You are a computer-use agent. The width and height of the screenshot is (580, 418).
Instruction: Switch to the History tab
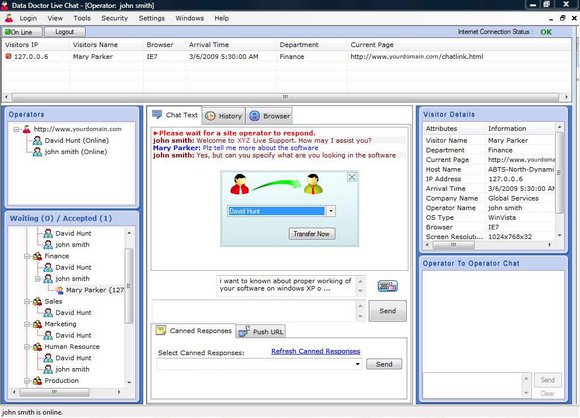point(223,116)
